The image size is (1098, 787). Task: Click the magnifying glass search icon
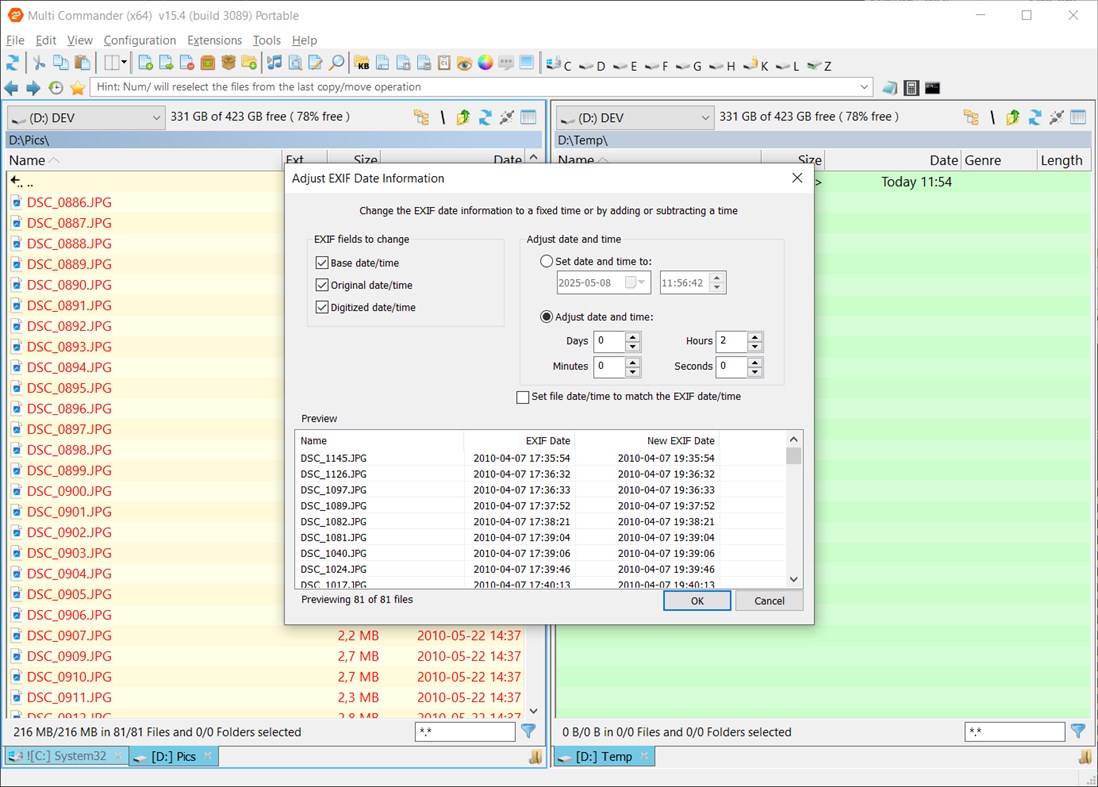337,63
